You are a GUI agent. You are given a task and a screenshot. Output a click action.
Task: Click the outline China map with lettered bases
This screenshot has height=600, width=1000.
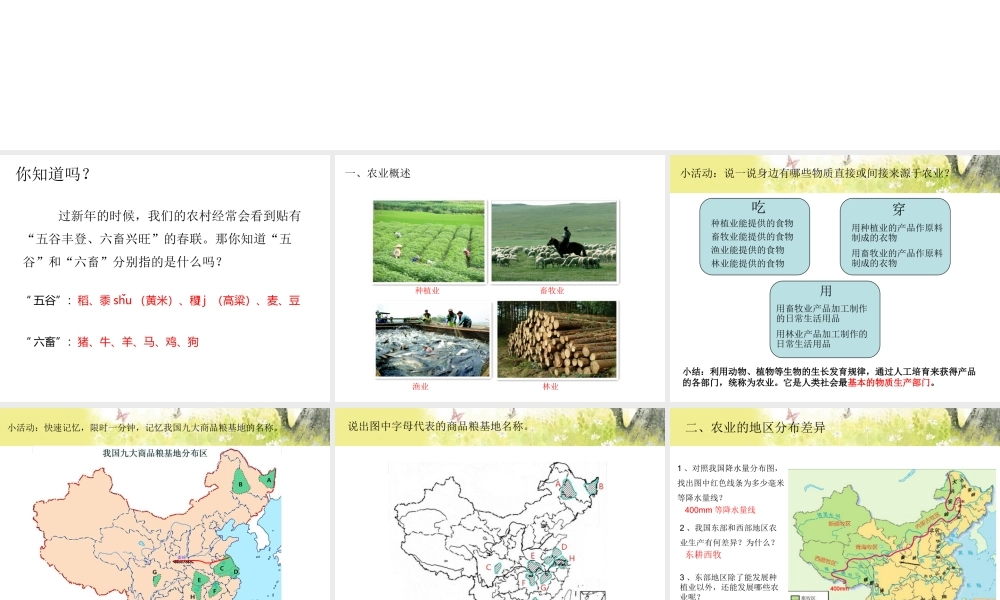pyautogui.click(x=499, y=530)
